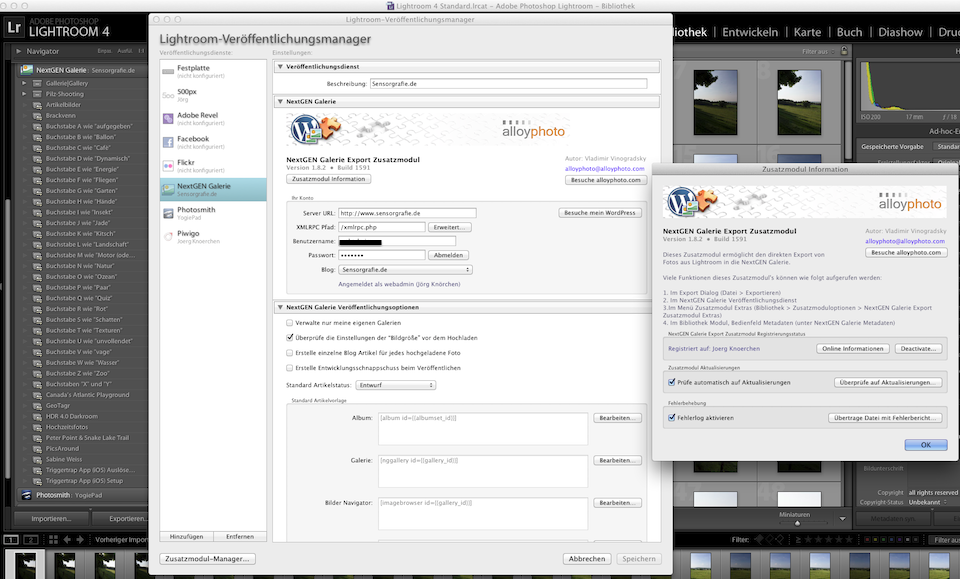Click the Abmelden button
The height and width of the screenshot is (579, 960).
click(x=449, y=255)
